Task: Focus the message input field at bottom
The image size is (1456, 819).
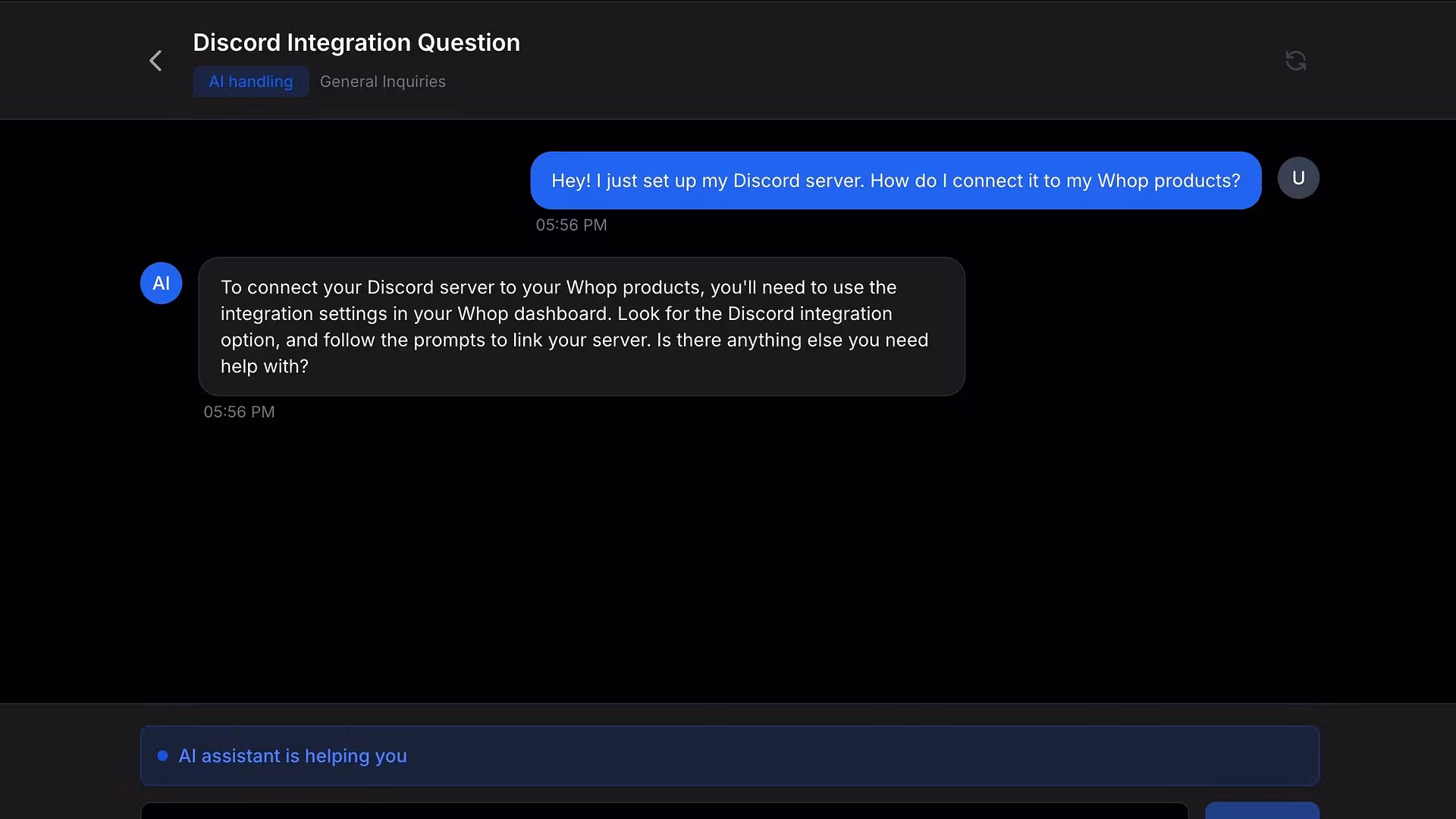Action: [664, 810]
